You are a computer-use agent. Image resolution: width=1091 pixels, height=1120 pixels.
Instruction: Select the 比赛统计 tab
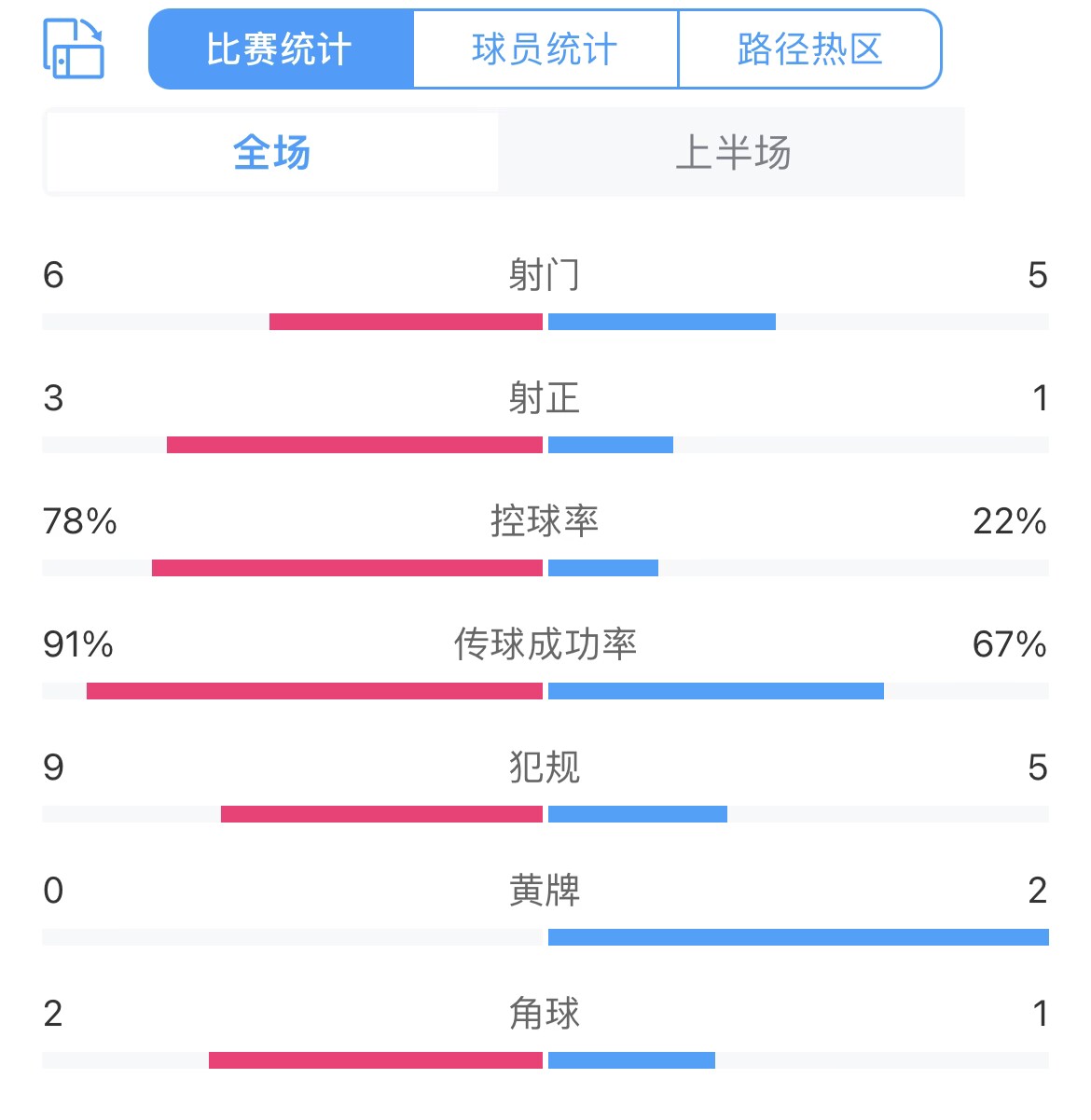click(x=280, y=49)
